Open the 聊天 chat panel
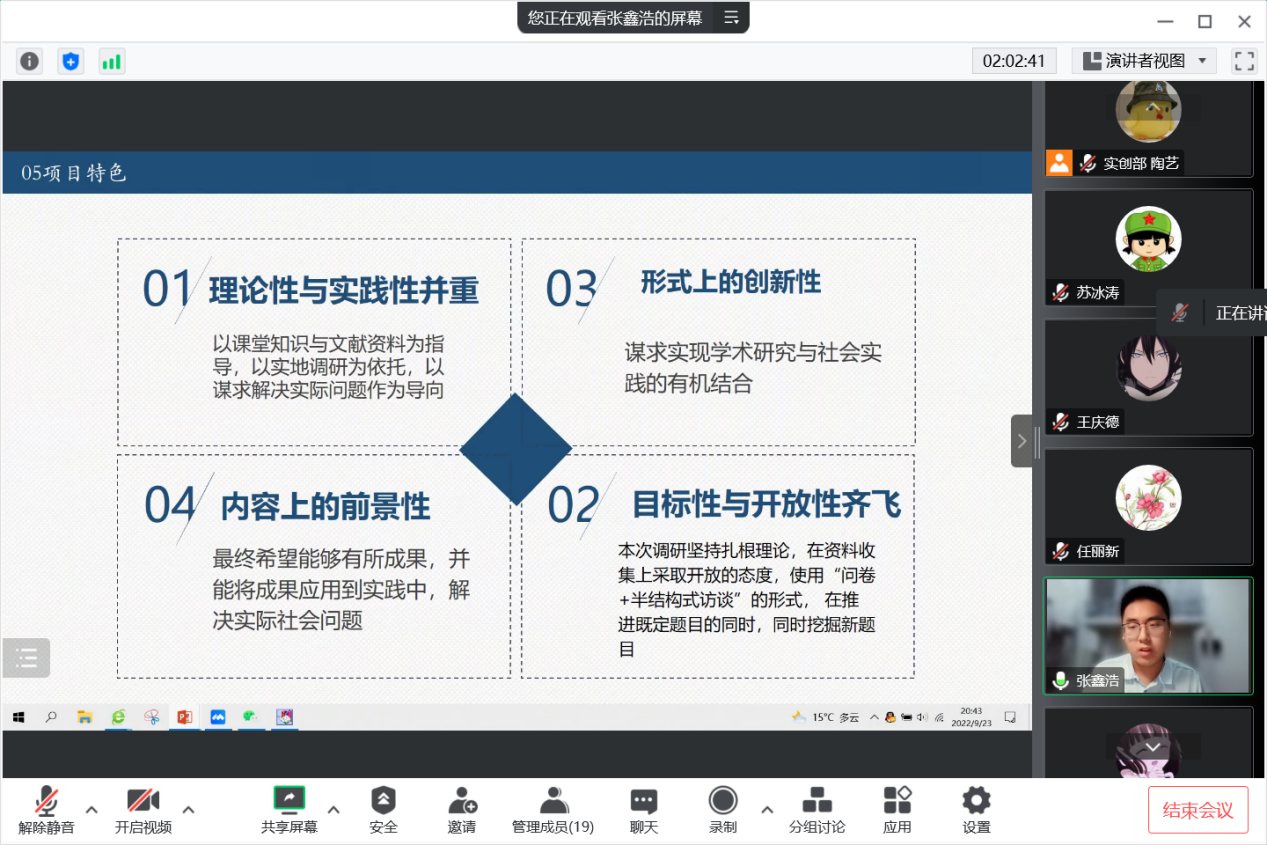The image size is (1267, 845). pos(644,809)
